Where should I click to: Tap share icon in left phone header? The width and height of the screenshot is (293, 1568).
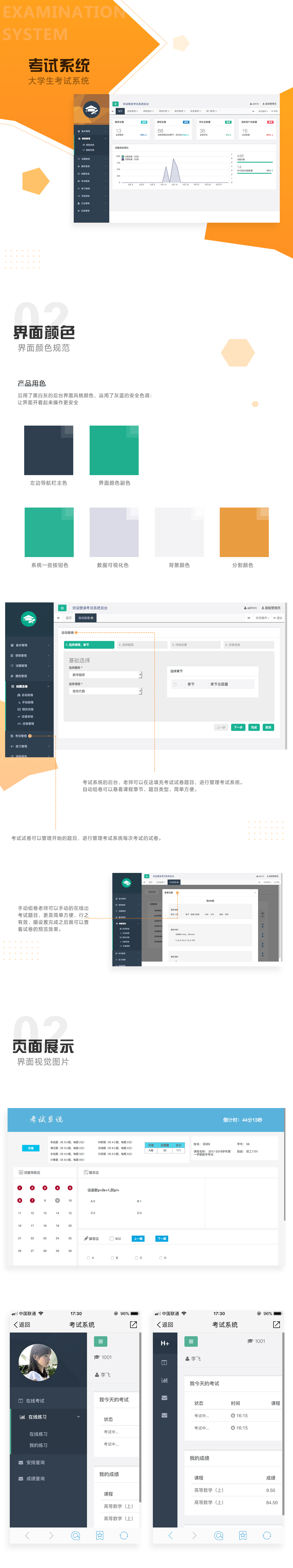(x=133, y=1324)
